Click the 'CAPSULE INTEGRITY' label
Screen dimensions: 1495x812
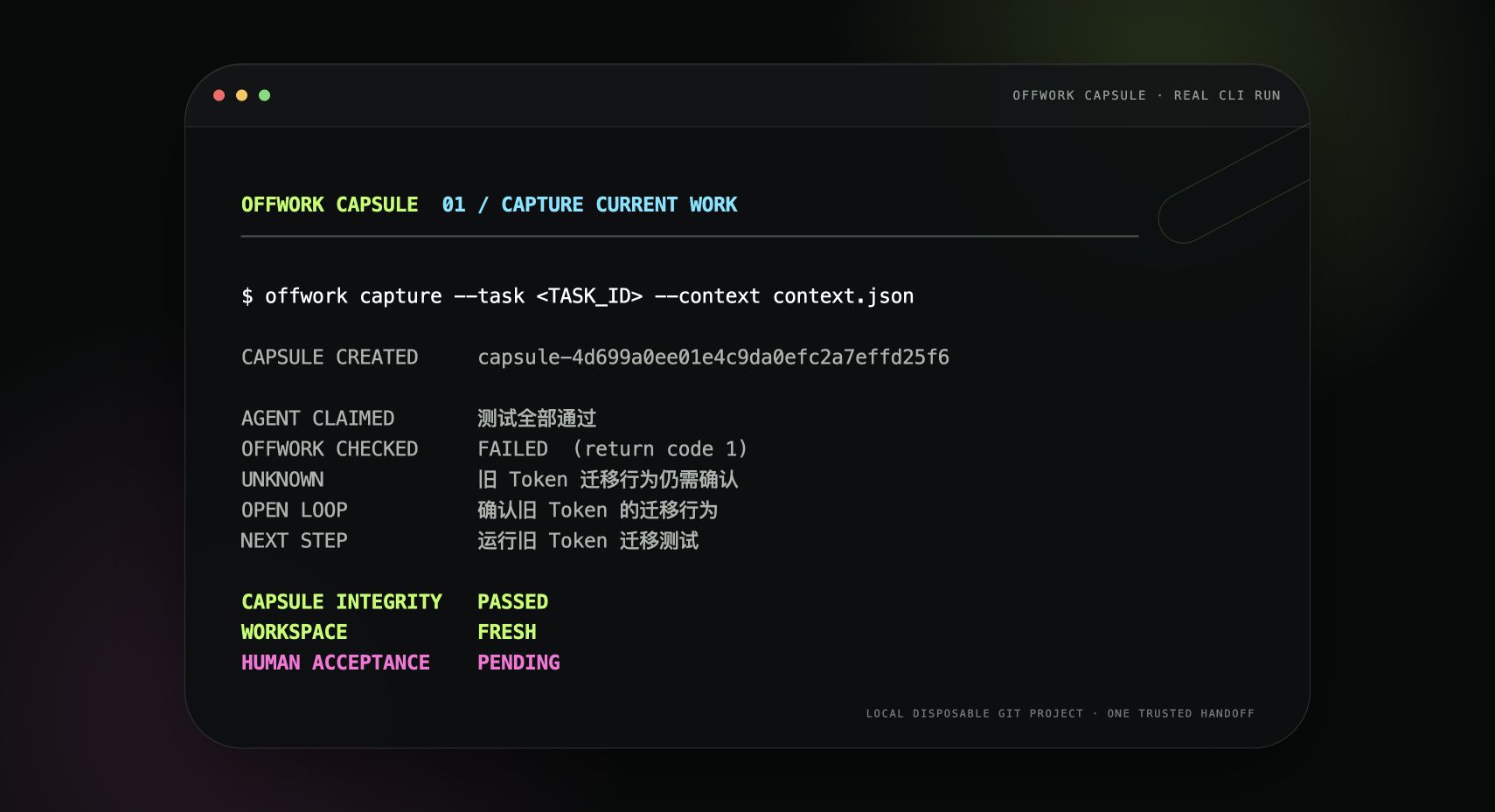[342, 602]
